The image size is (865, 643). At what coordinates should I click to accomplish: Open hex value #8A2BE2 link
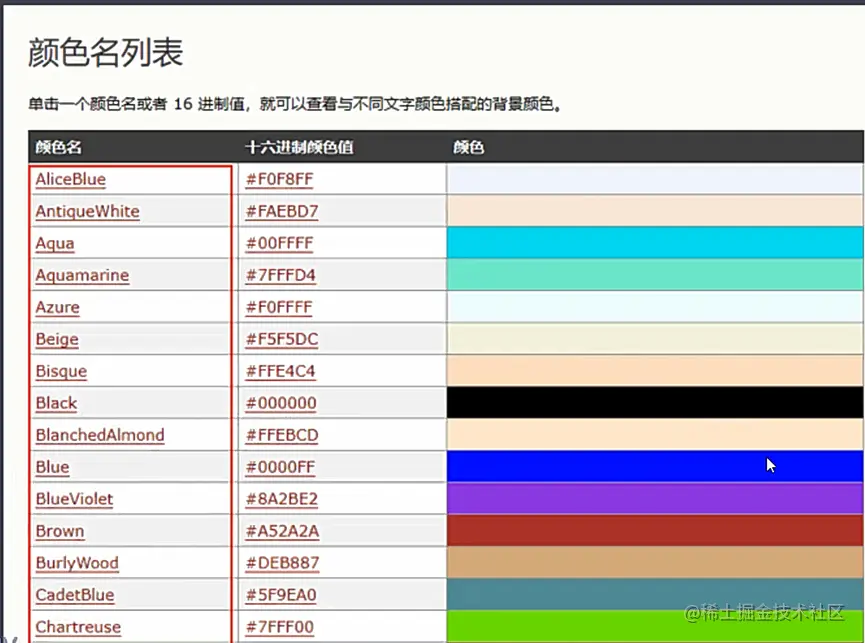point(281,499)
